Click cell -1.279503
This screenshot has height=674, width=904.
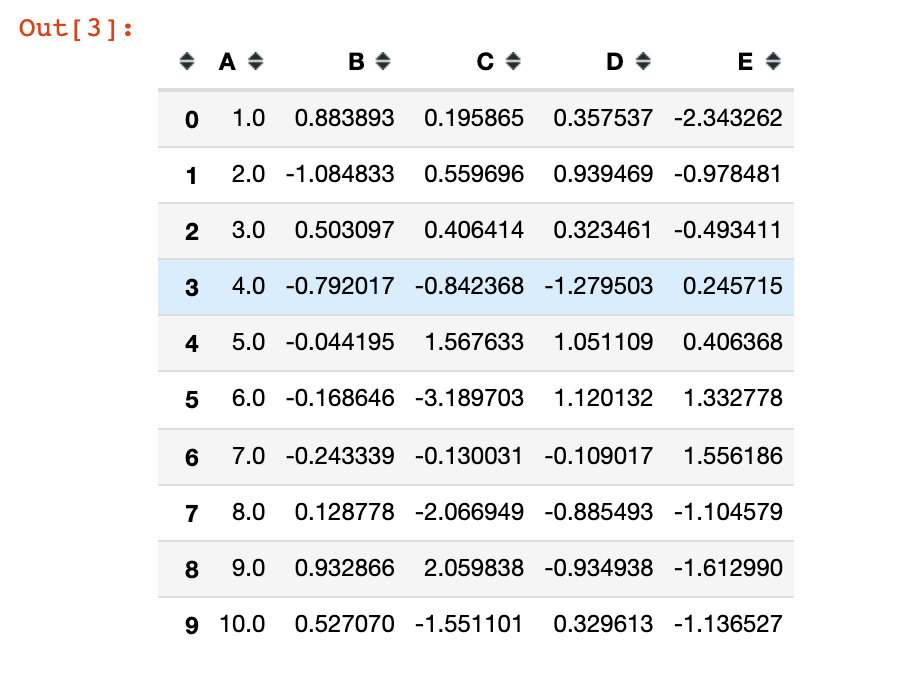click(598, 286)
